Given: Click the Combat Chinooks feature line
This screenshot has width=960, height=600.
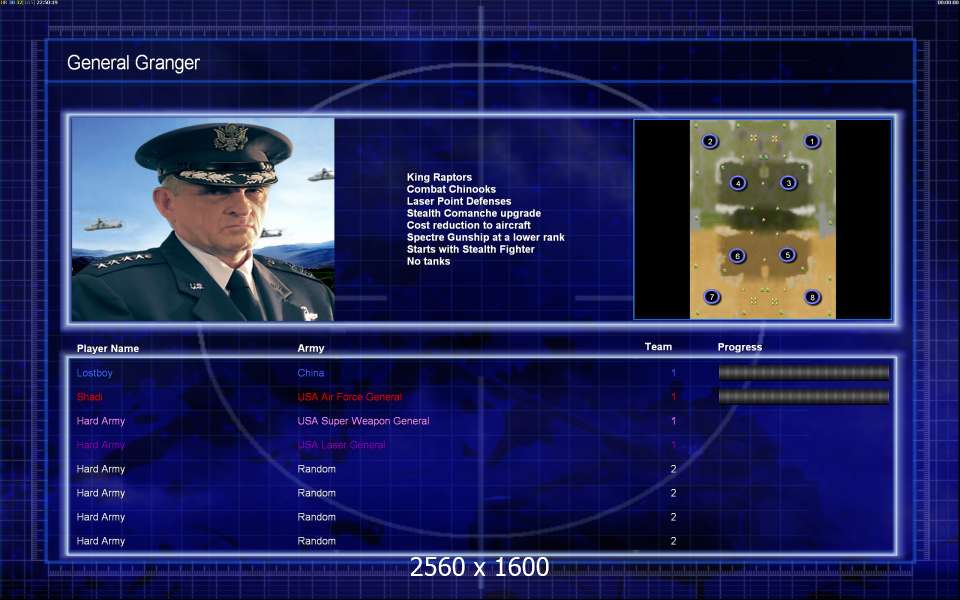Looking at the screenshot, I should click(x=451, y=189).
